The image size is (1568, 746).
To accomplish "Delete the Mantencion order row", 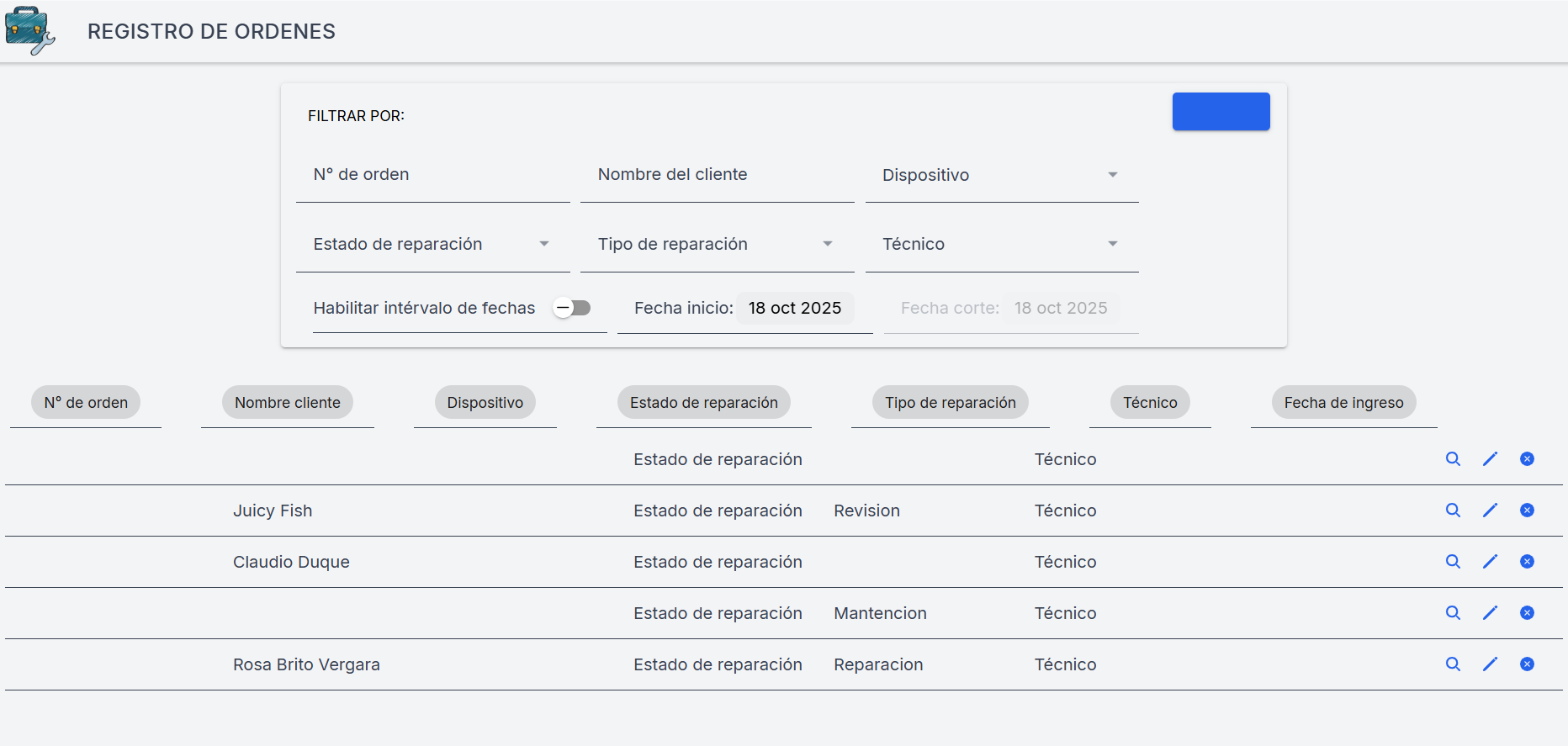I will tap(1527, 613).
